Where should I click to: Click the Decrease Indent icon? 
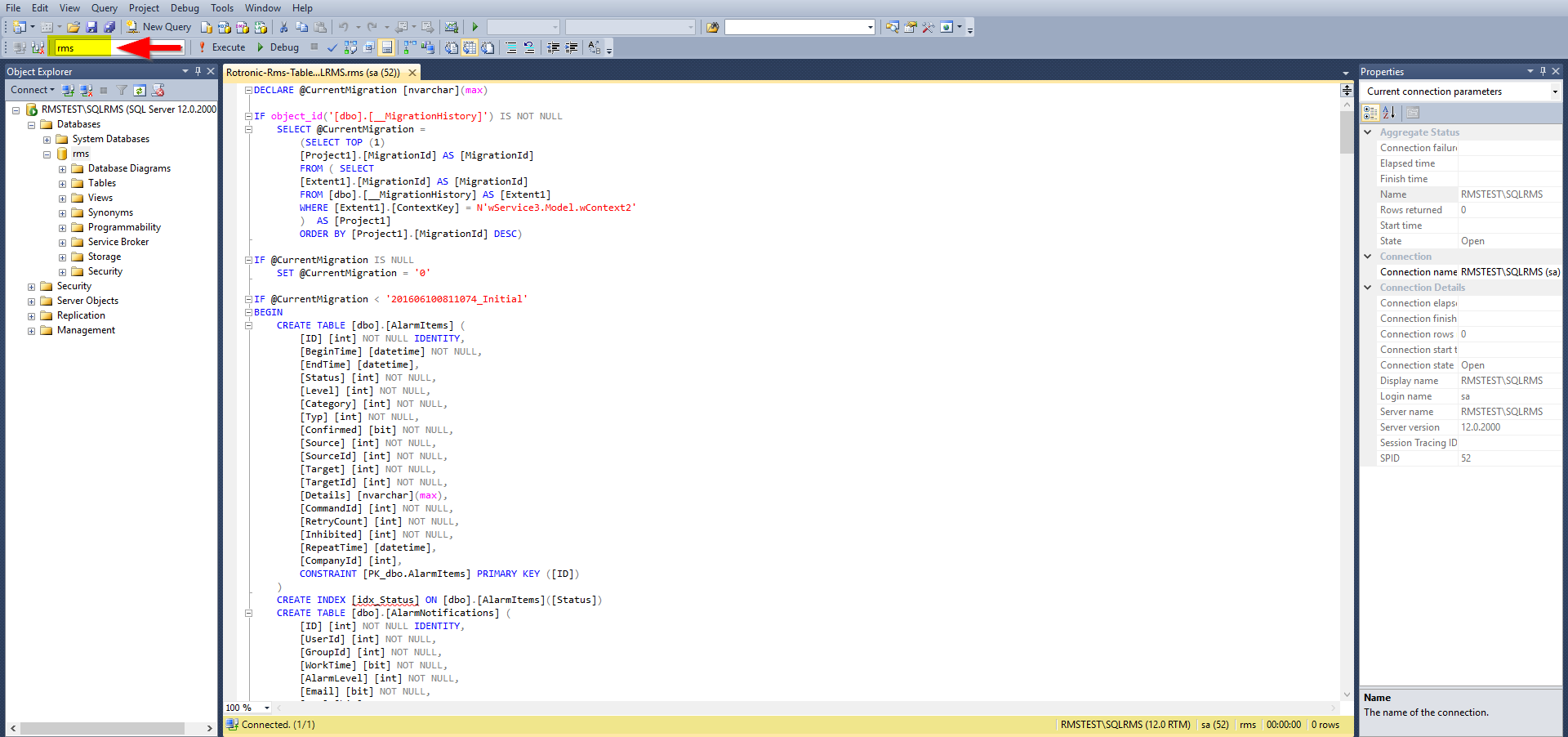point(554,47)
